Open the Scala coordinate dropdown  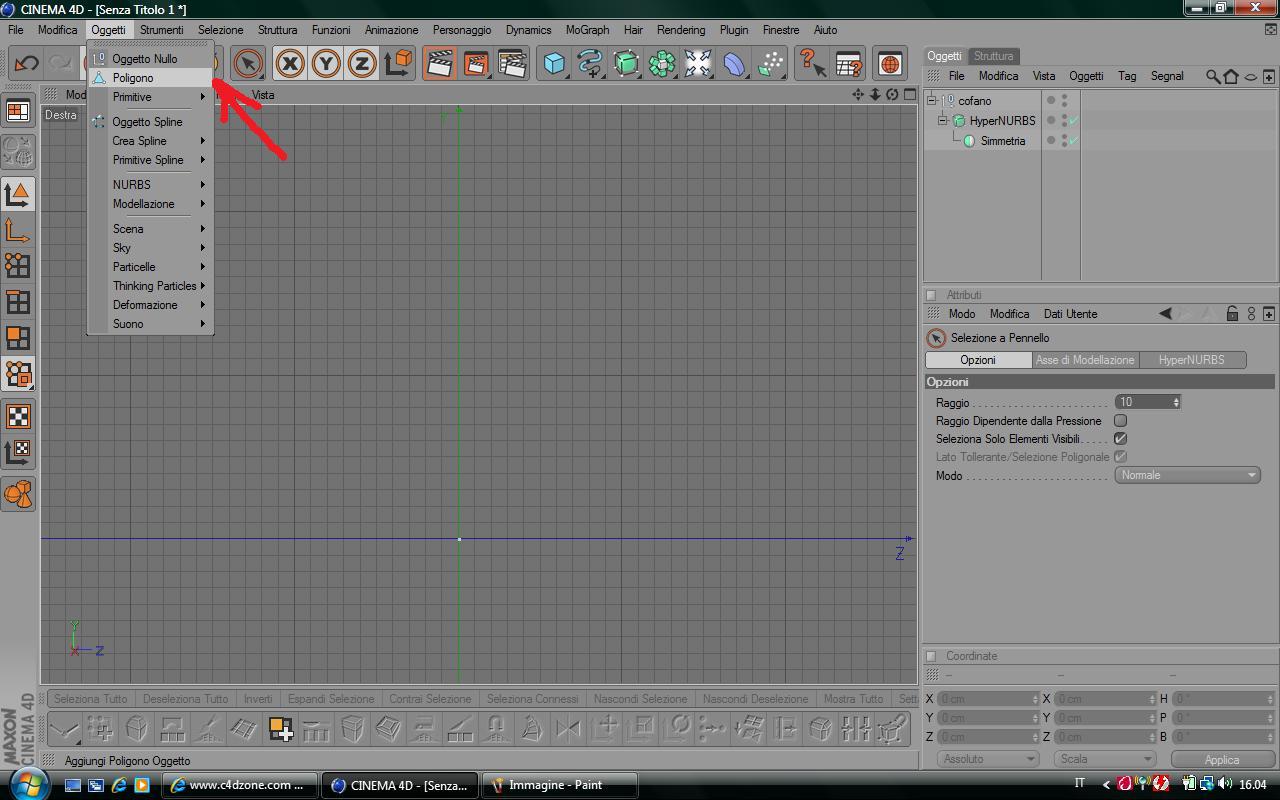click(x=1106, y=759)
